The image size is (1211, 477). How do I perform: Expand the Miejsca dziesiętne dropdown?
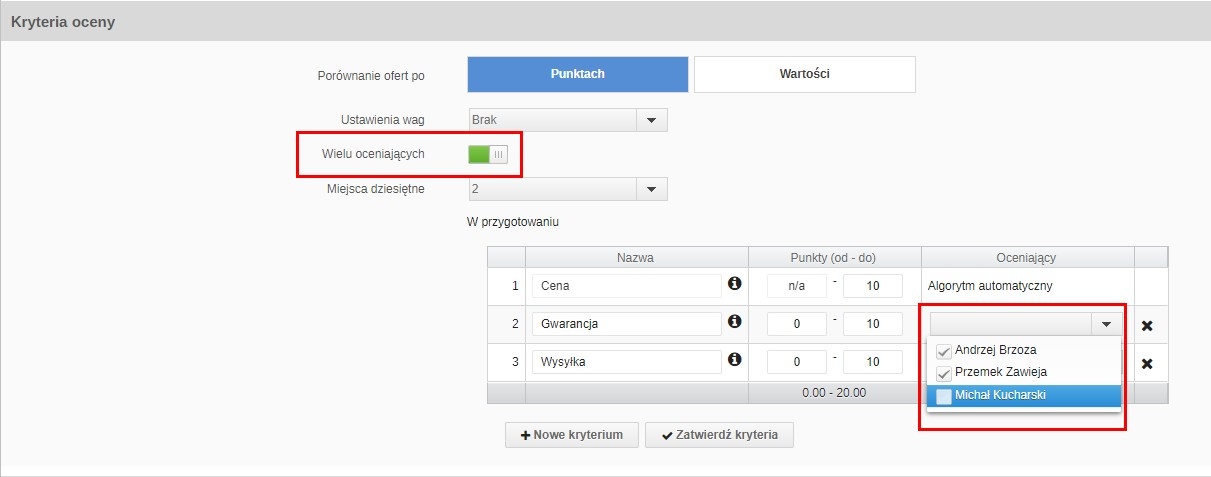(x=651, y=189)
